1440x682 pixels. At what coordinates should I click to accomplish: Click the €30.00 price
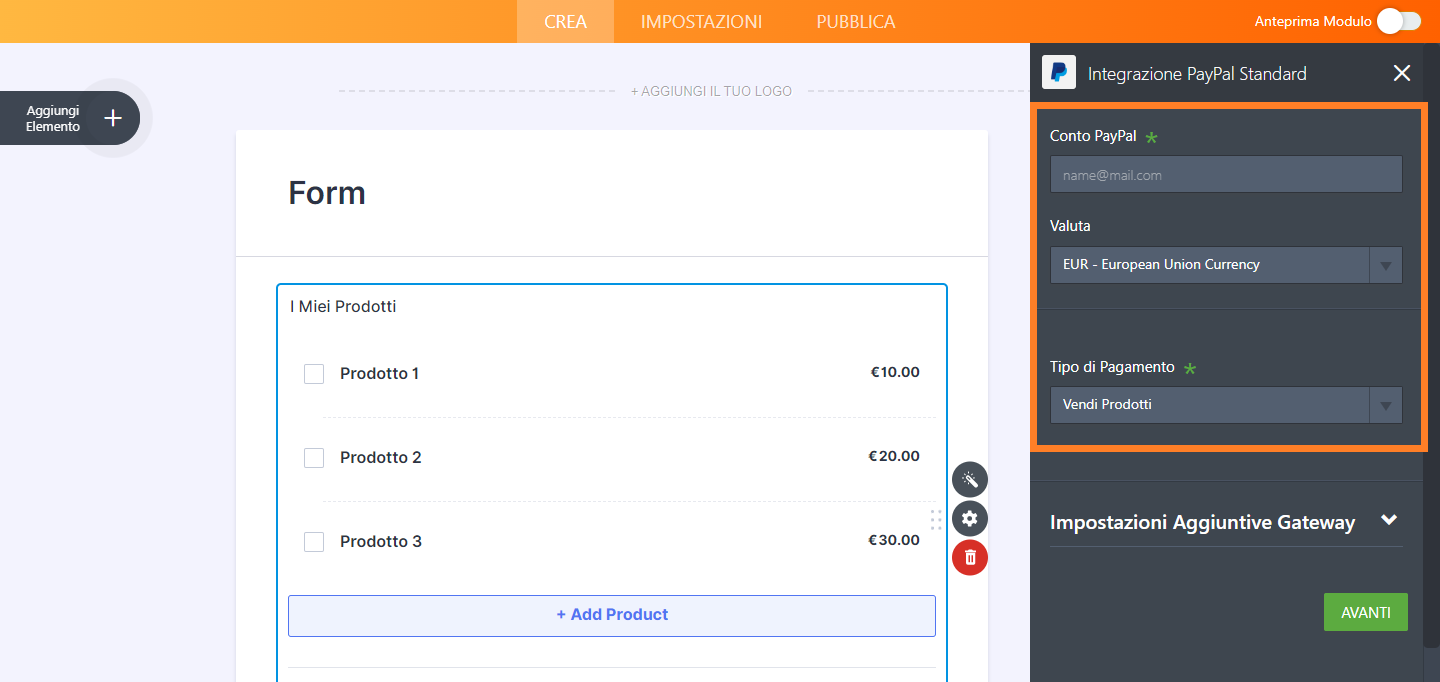point(894,540)
